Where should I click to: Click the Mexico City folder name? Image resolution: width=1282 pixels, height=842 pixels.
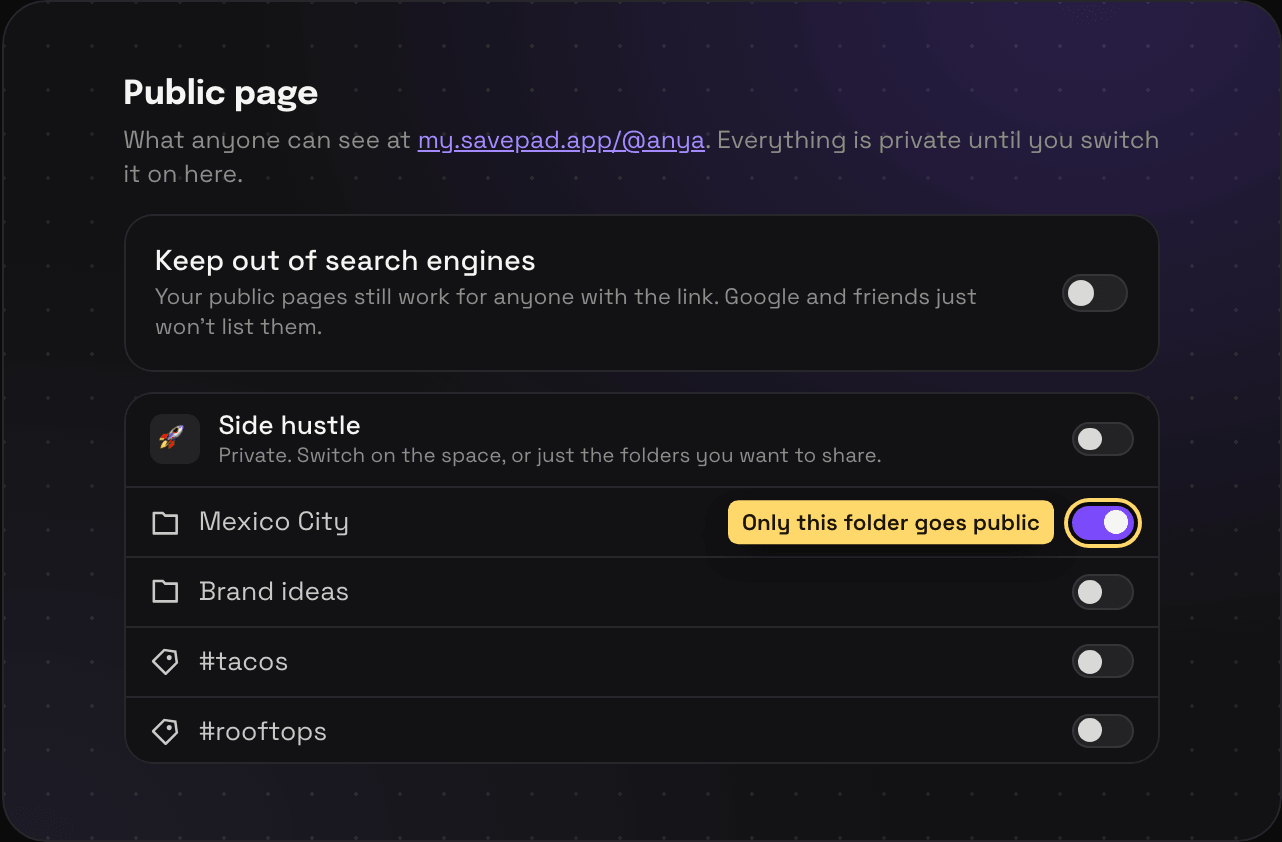pyautogui.click(x=274, y=522)
